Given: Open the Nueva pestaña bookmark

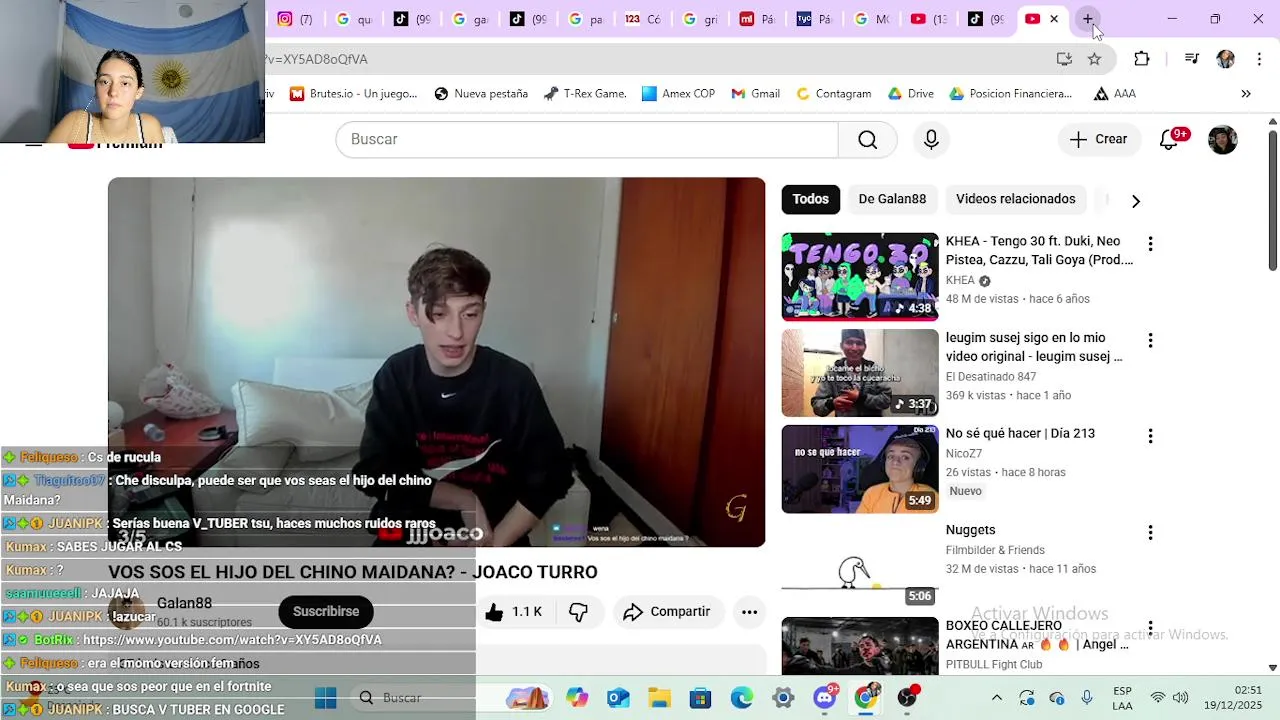Looking at the screenshot, I should pos(481,94).
